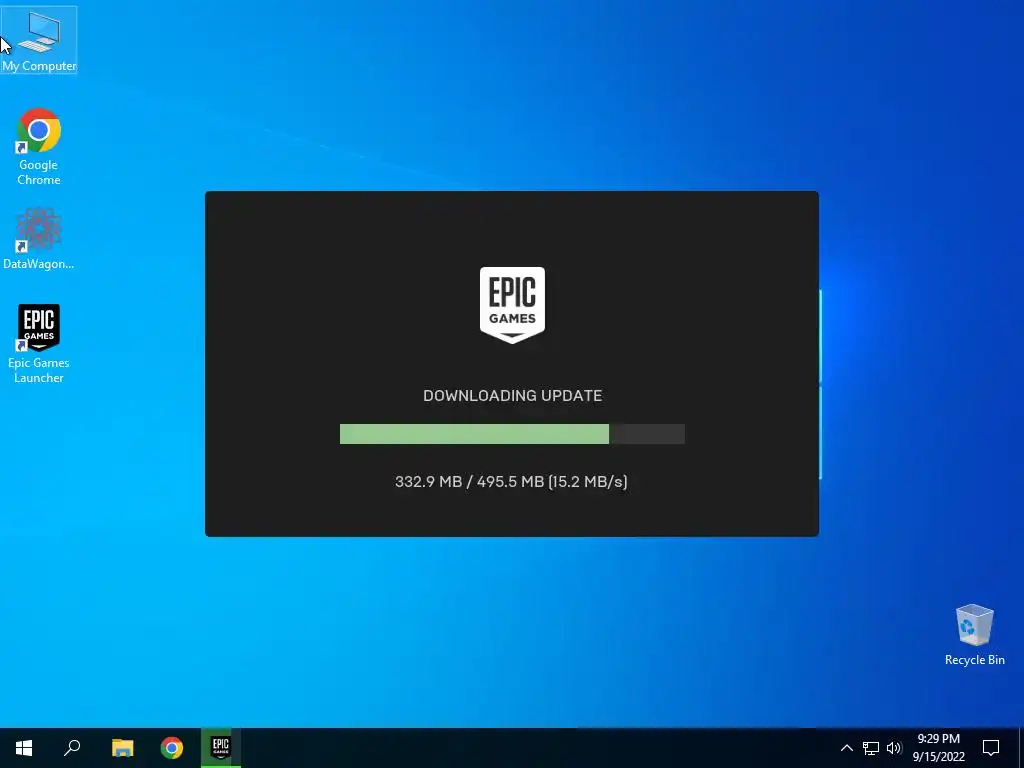Open the volume speaker tray icon
Screen dimensions: 1024x768
pyautogui.click(x=894, y=748)
